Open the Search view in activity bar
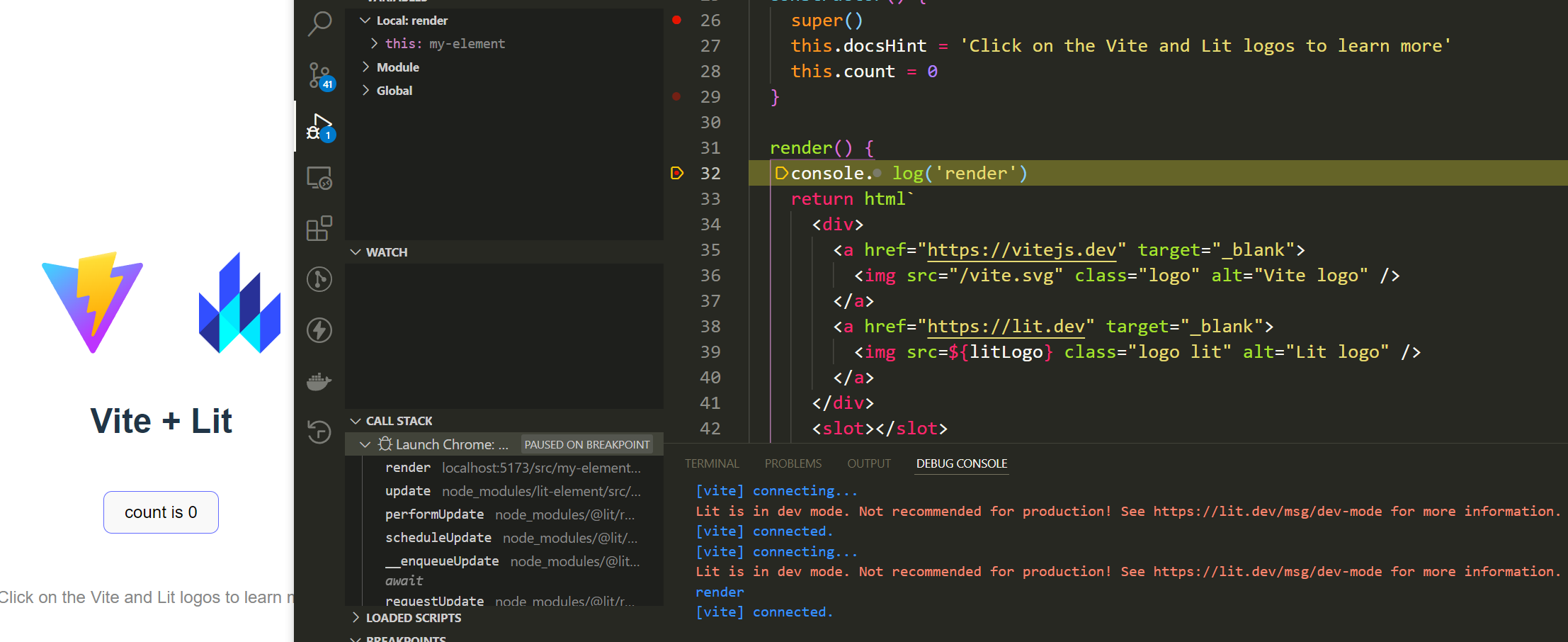The height and width of the screenshot is (642, 1568). (x=319, y=24)
